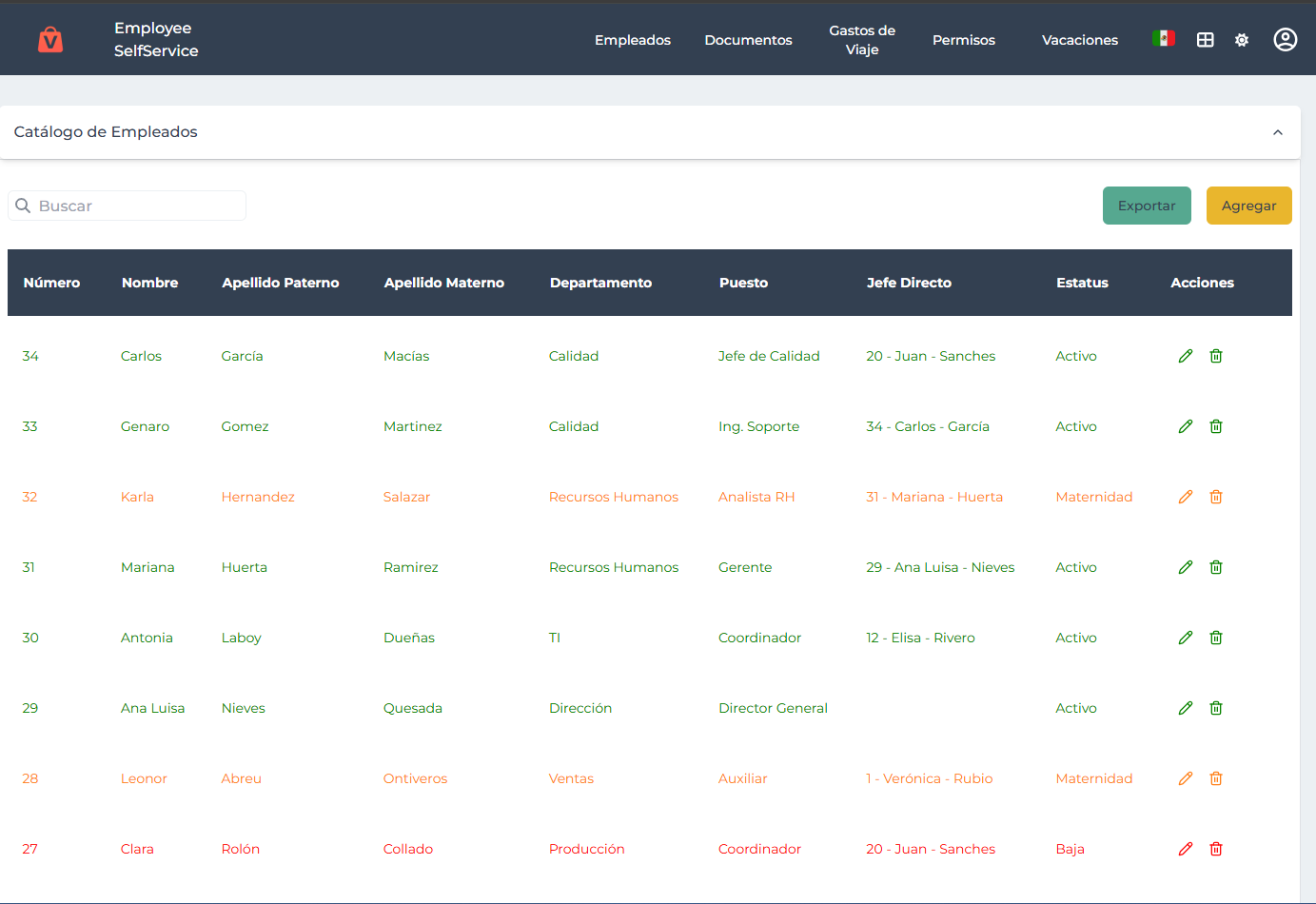Click trash icon for Mariana Huerta

[1215, 567]
